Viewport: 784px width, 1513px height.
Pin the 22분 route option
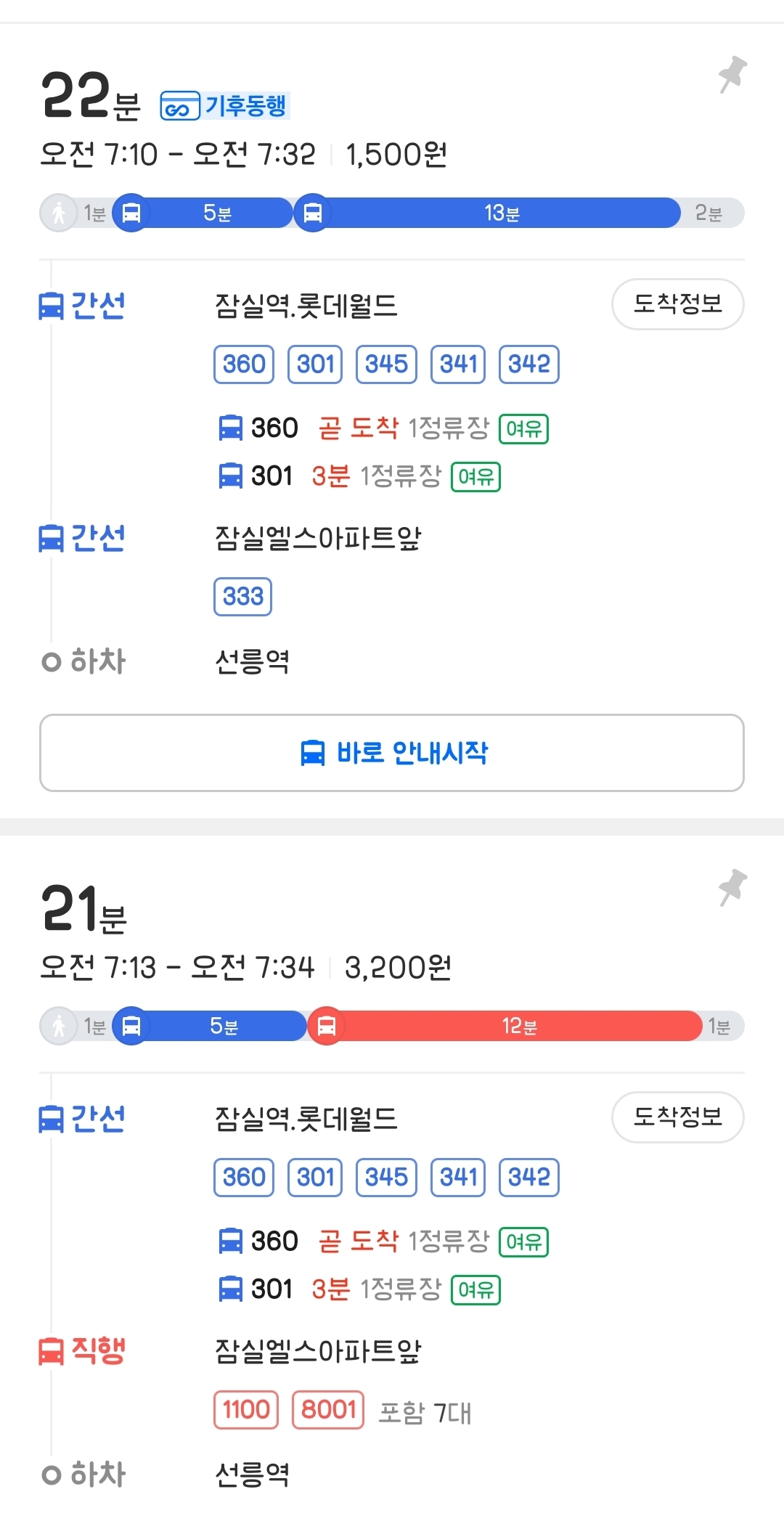tap(732, 74)
